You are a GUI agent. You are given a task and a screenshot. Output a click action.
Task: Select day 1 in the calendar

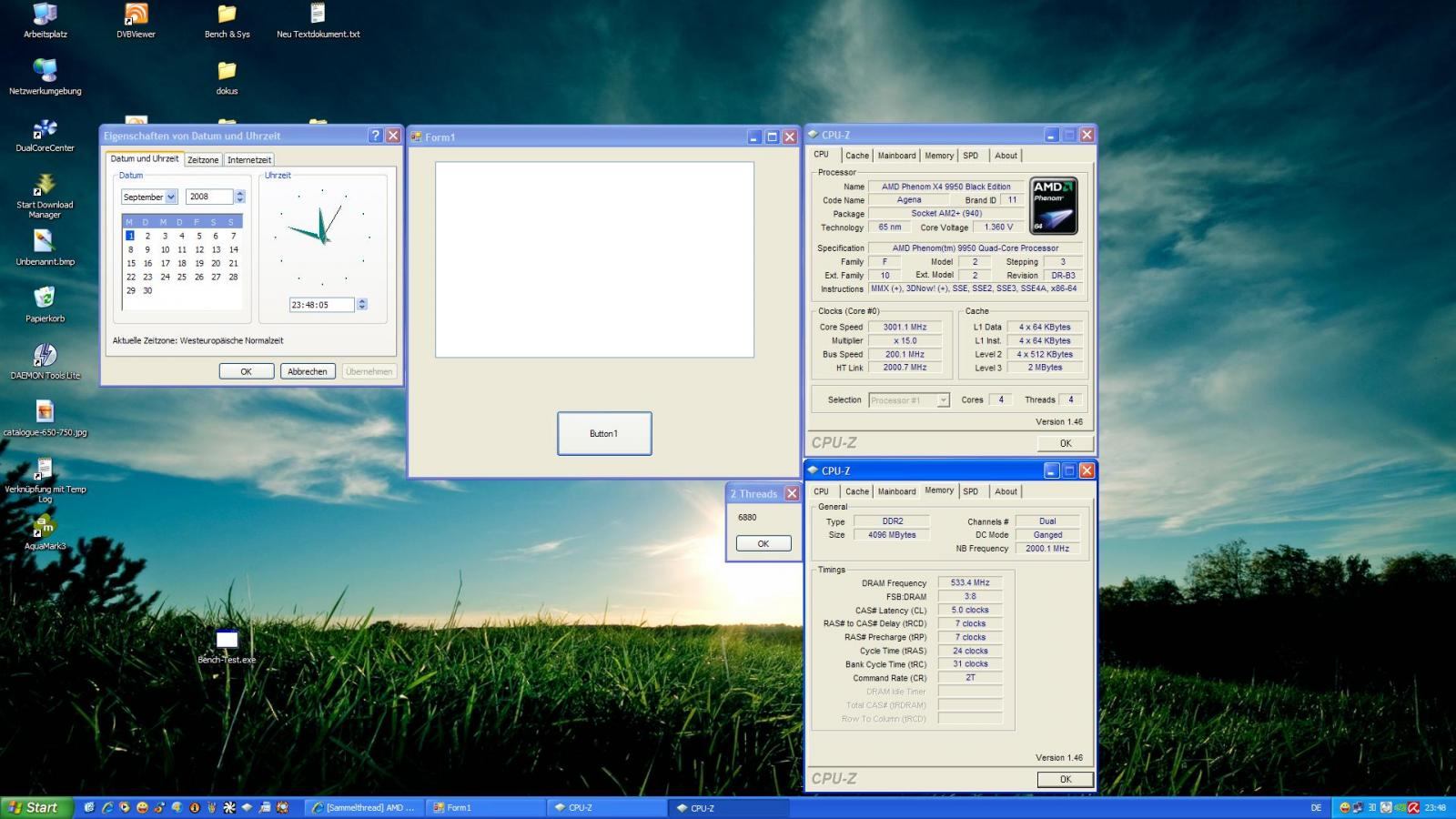pos(130,236)
